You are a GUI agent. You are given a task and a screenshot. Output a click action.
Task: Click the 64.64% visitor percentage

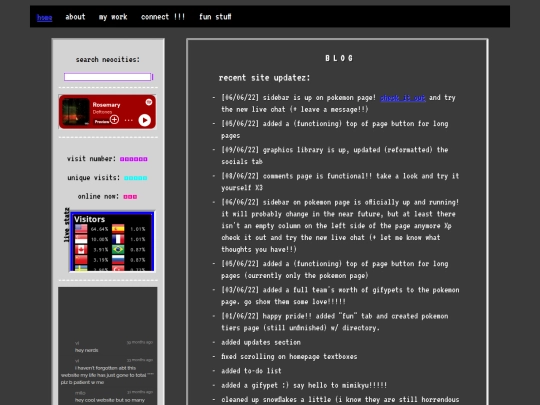100,229
